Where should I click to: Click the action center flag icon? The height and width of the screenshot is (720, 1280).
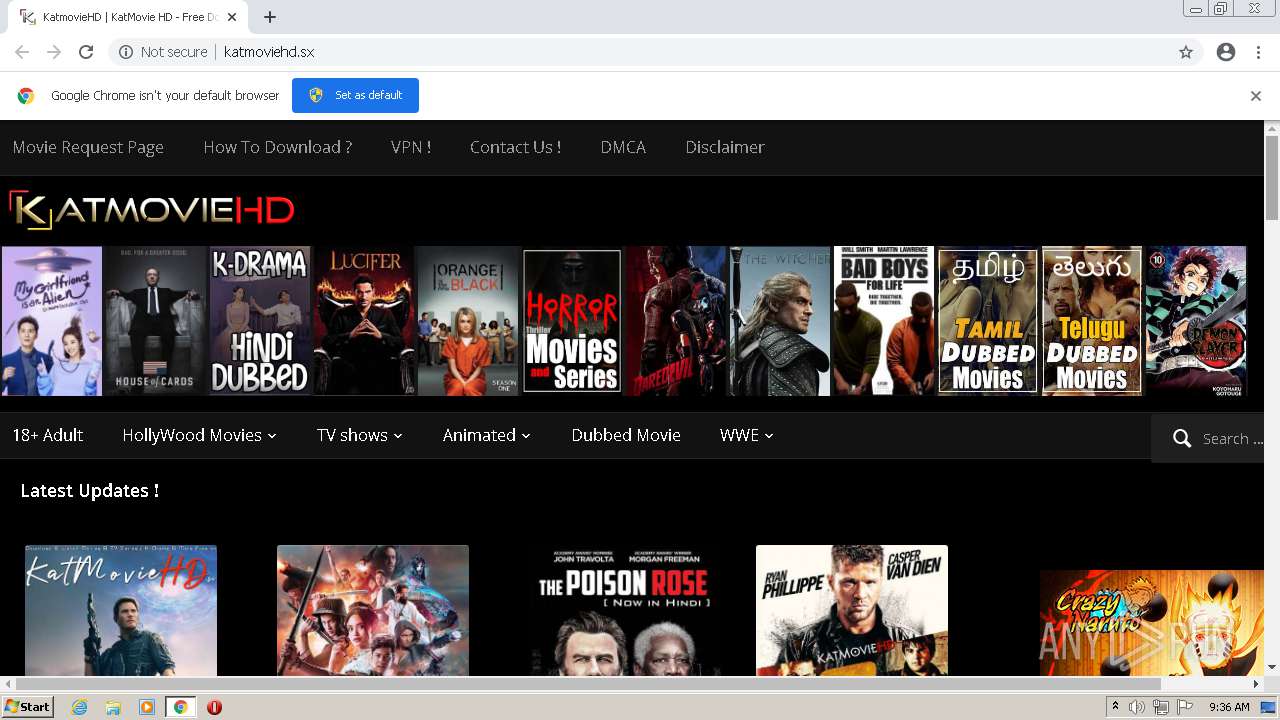click(1185, 707)
